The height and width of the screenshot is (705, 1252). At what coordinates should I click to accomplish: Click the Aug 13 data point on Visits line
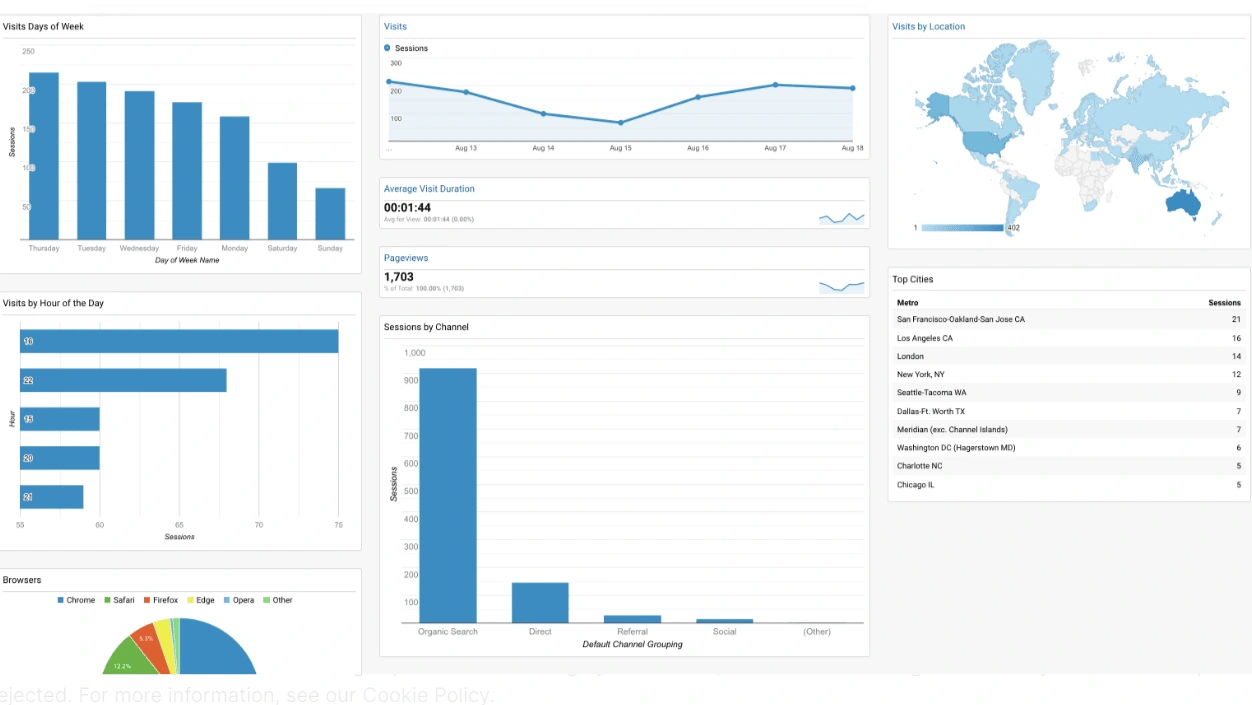click(x=466, y=92)
